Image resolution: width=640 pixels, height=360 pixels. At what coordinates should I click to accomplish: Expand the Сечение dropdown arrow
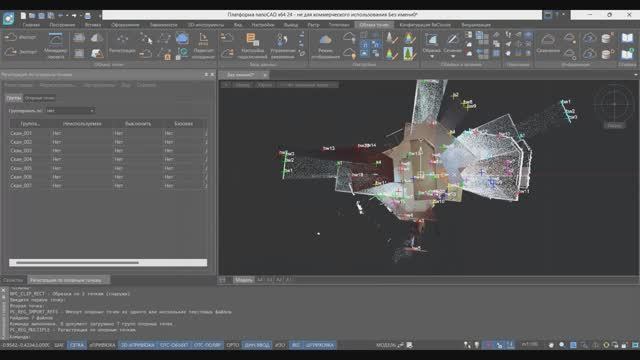pos(452,57)
